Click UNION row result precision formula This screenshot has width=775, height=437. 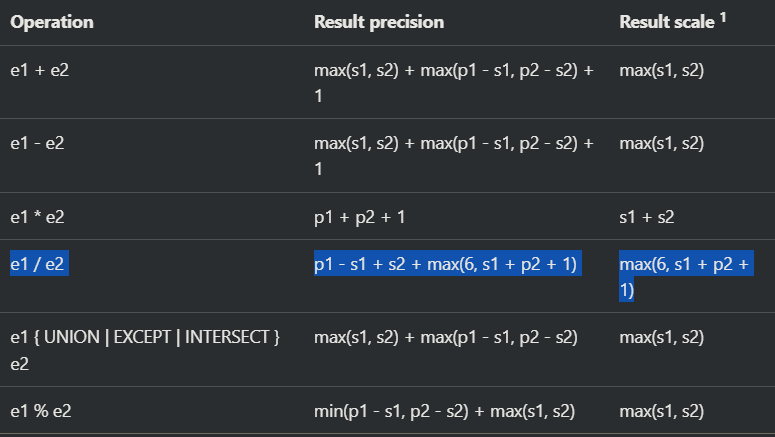445,338
